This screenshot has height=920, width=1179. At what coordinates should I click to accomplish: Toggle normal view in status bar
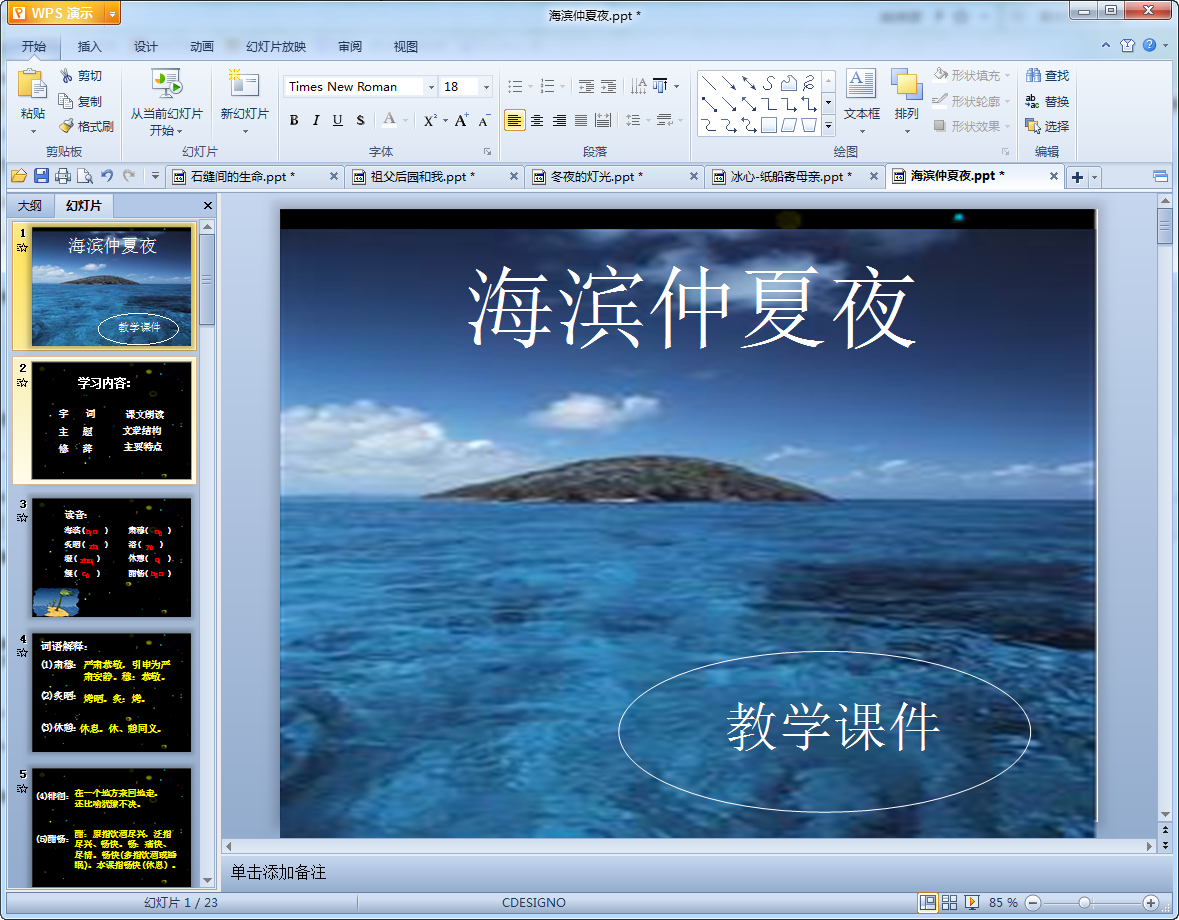pyautogui.click(x=928, y=902)
